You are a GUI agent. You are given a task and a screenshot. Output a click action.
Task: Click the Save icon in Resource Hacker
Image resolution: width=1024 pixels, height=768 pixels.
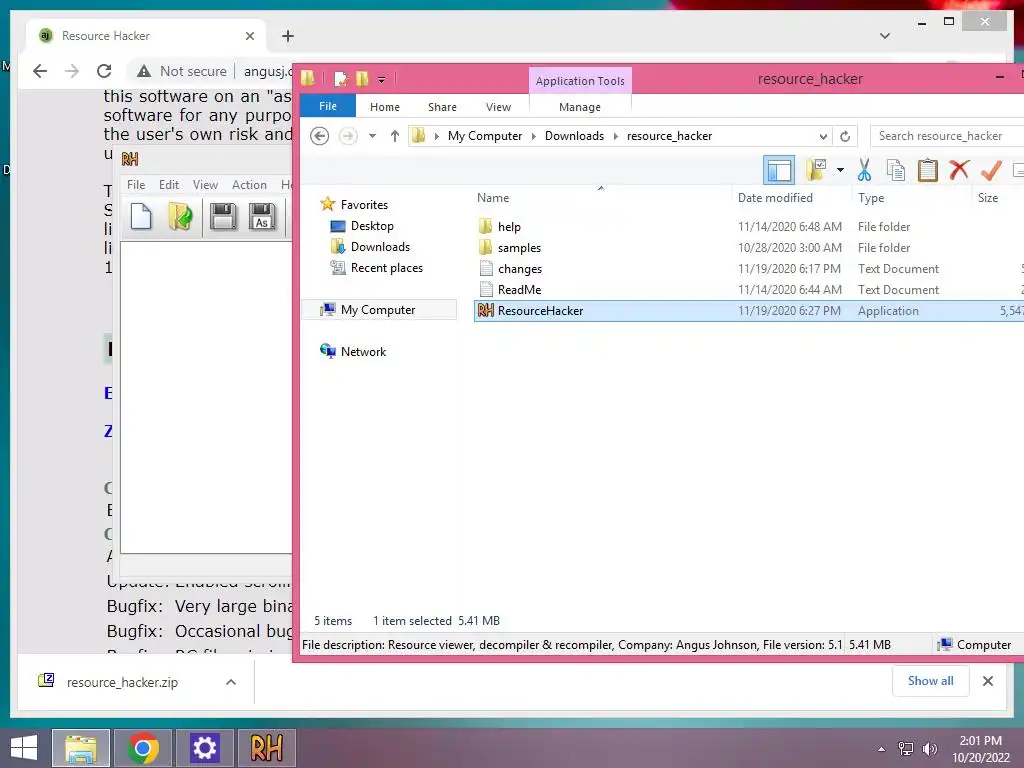(x=223, y=216)
